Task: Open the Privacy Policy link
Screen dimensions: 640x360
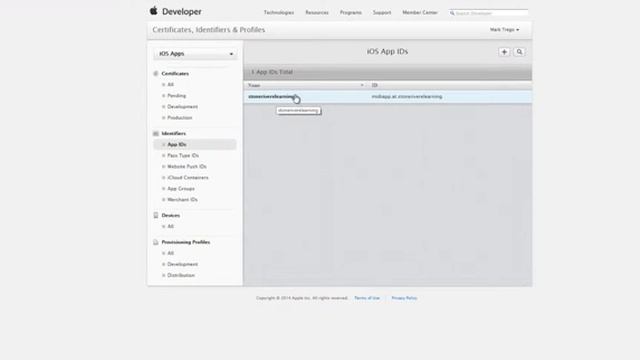Action: pyautogui.click(x=404, y=298)
